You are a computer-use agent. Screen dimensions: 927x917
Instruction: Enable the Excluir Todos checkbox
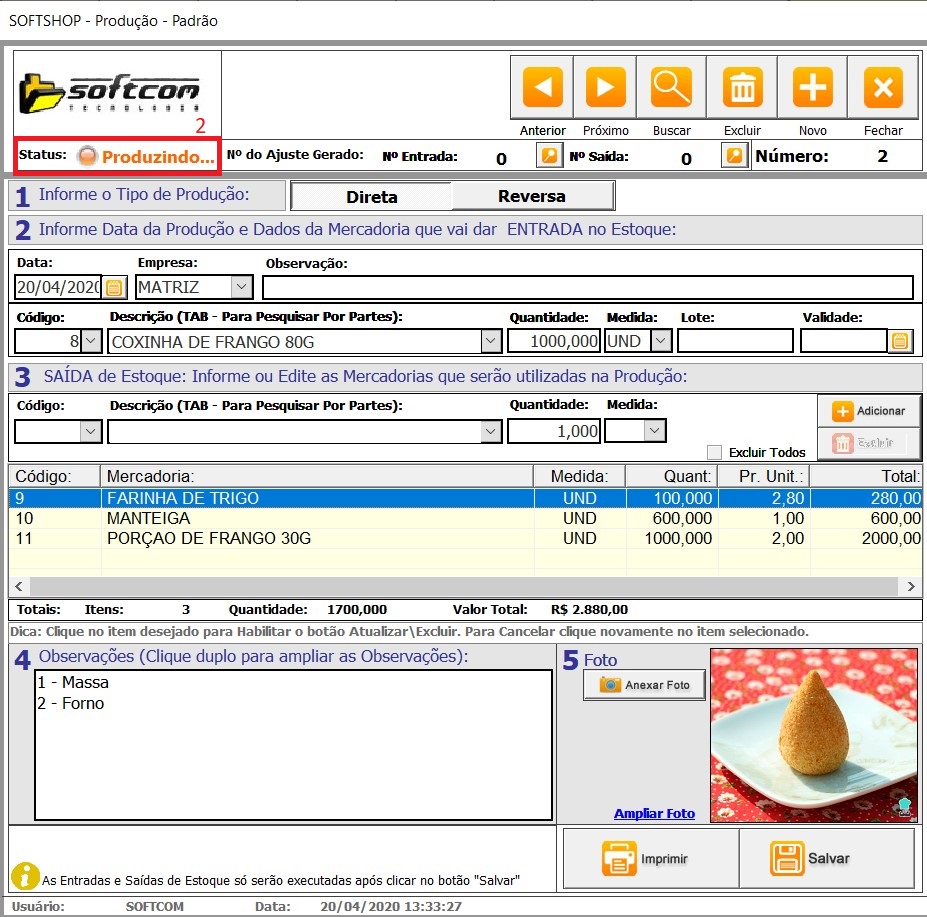pyautogui.click(x=714, y=452)
